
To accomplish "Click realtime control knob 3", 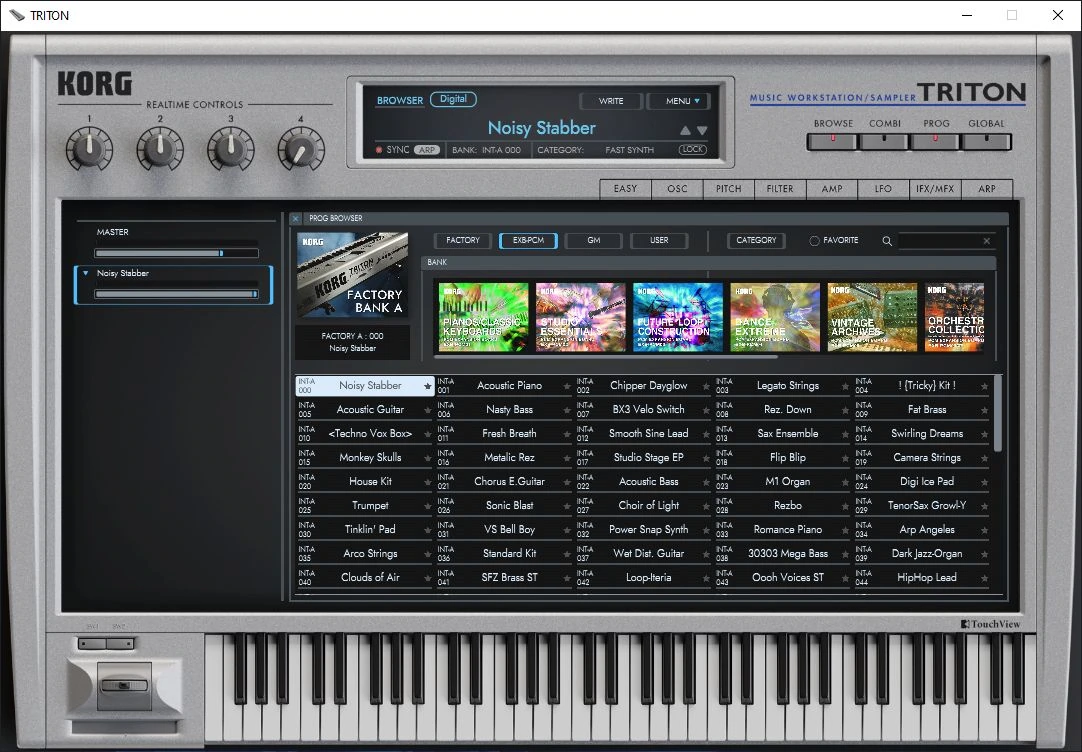I will pos(230,148).
